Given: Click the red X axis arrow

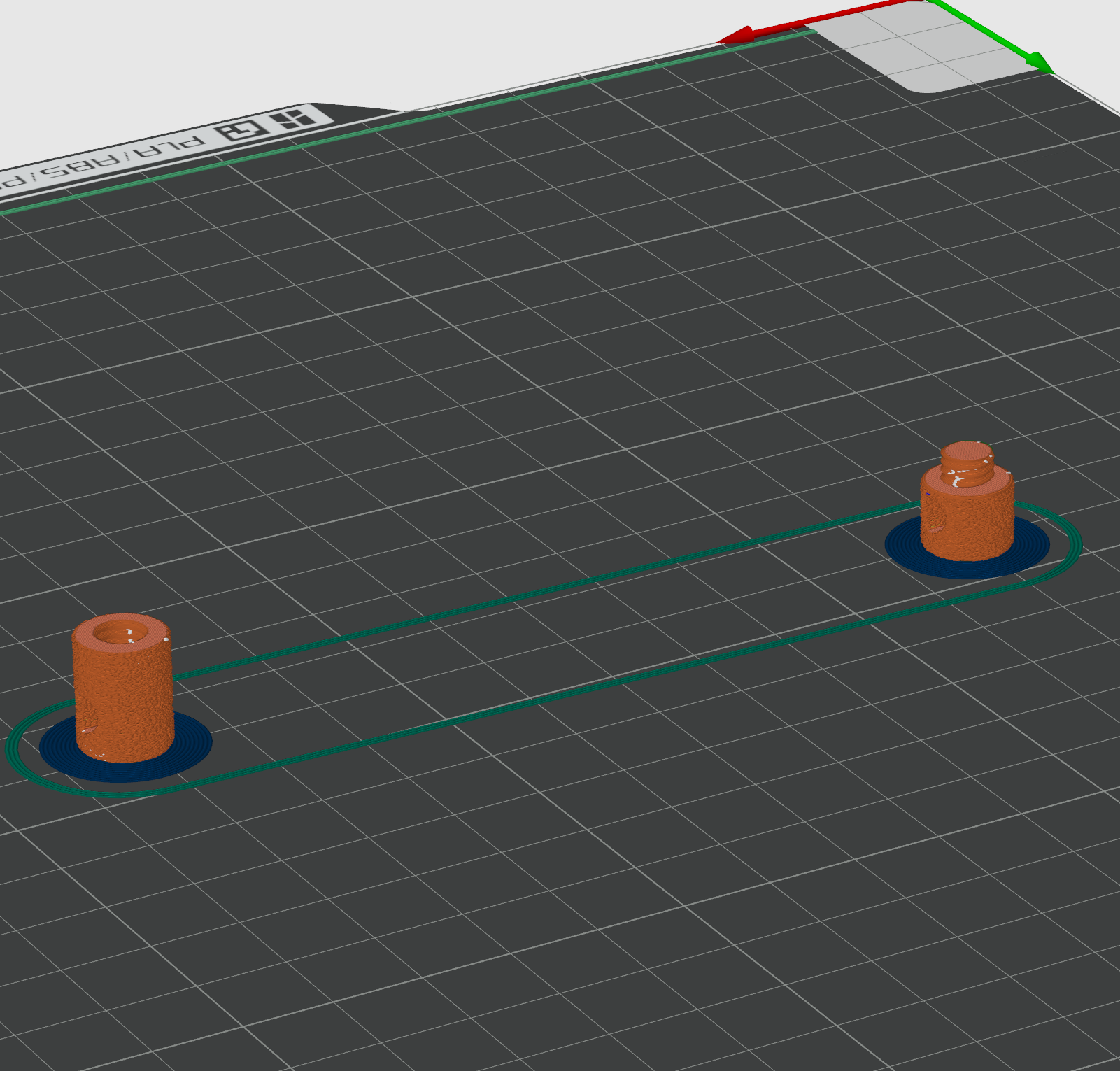Looking at the screenshot, I should click(x=820, y=22).
